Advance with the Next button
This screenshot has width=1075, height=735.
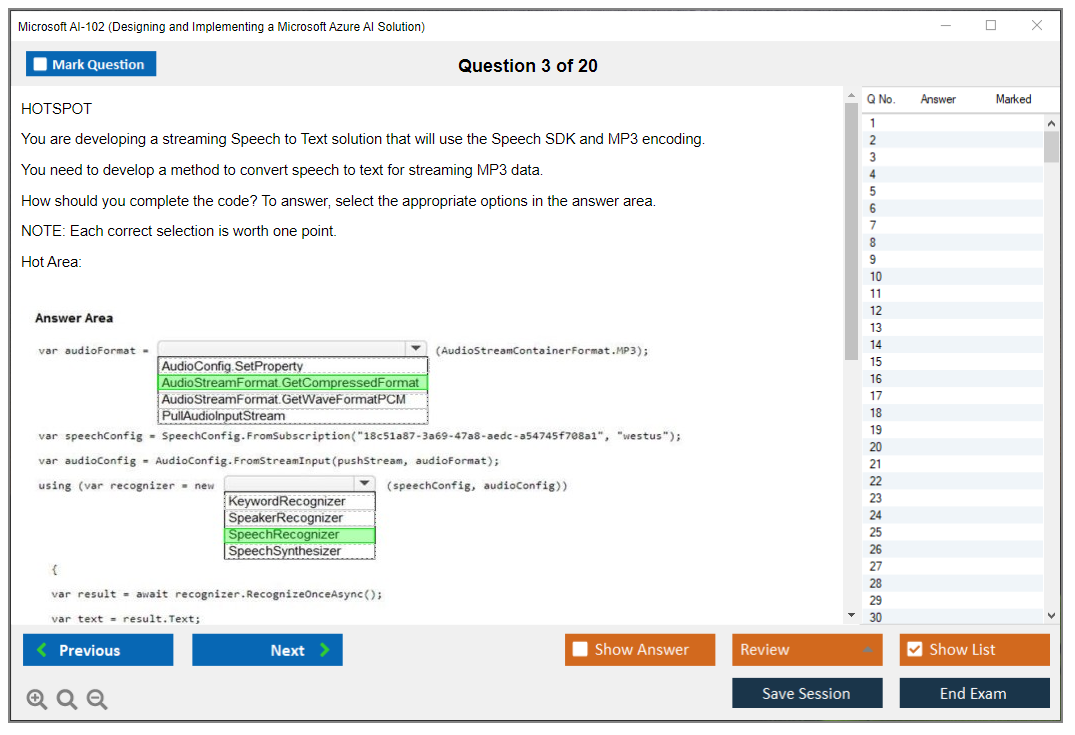coord(267,650)
